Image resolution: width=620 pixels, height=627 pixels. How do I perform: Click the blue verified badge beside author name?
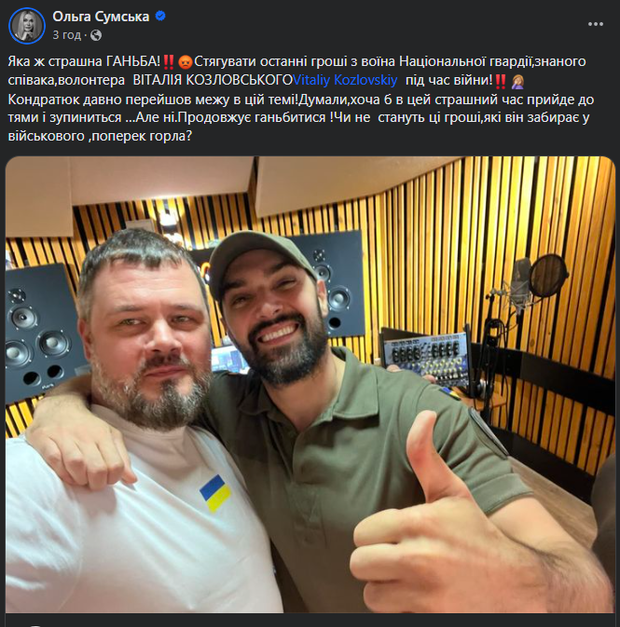pyautogui.click(x=160, y=16)
